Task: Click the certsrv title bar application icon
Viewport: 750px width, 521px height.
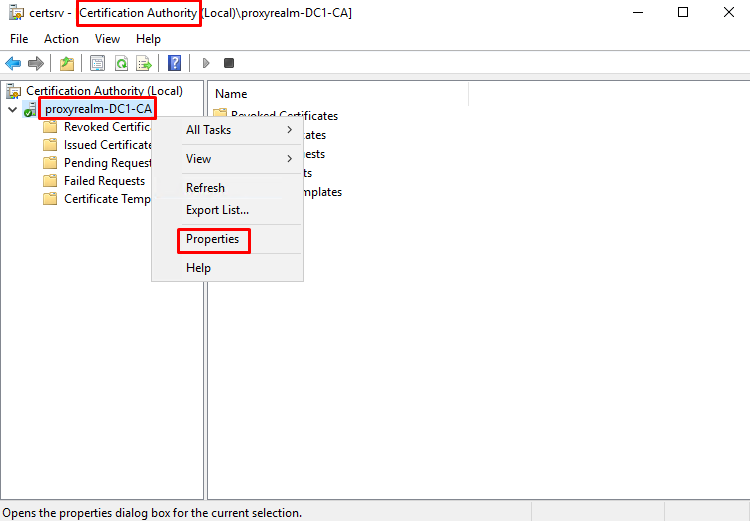Action: coord(16,12)
